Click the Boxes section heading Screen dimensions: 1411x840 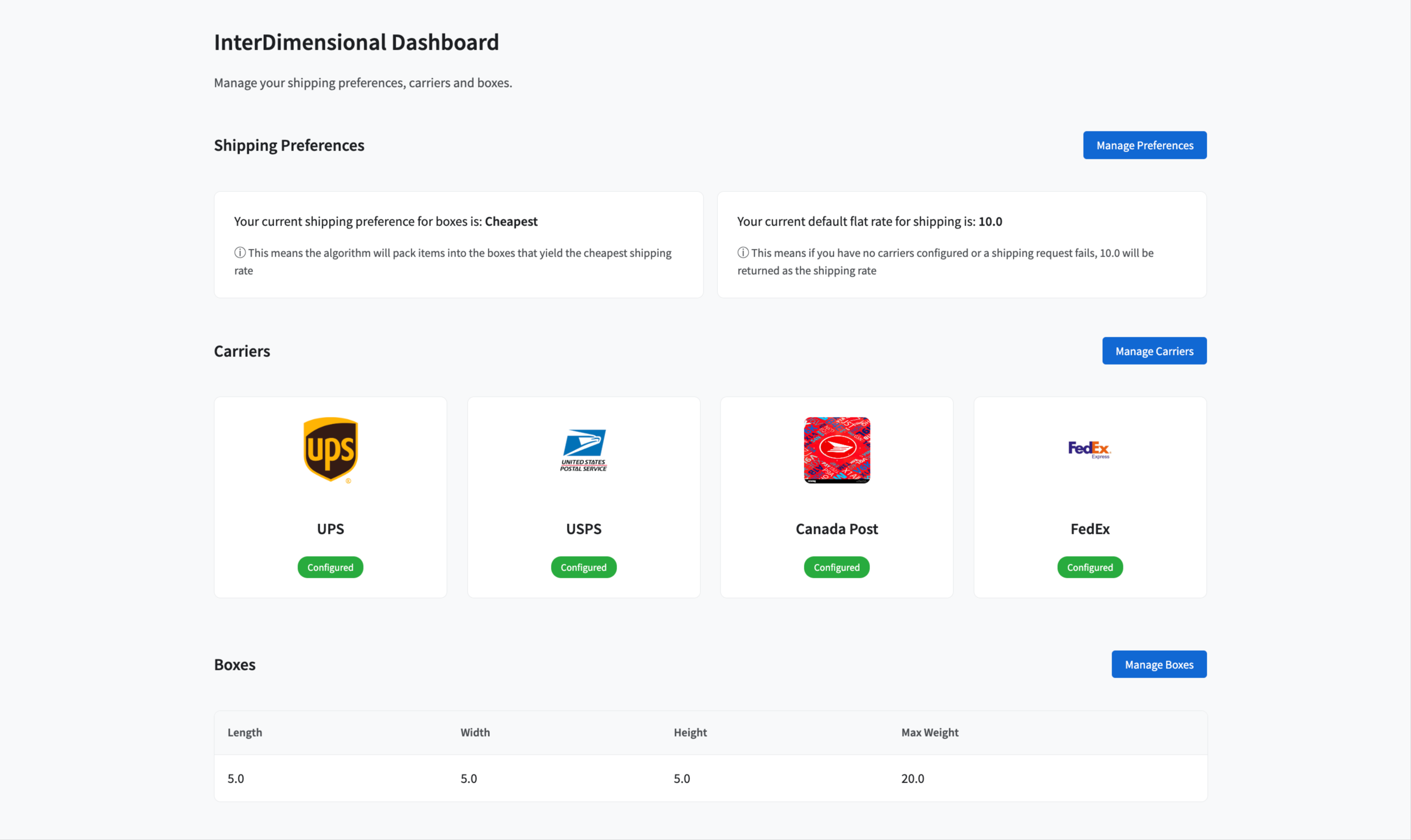(234, 665)
